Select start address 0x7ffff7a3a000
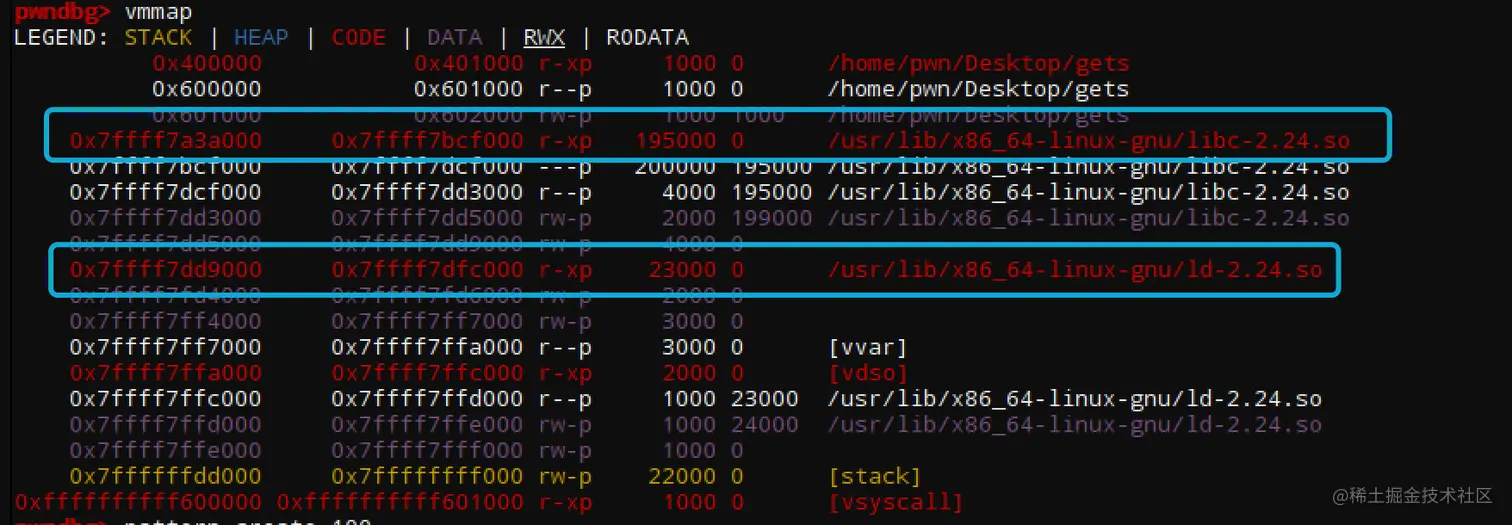This screenshot has height=525, width=1512. pyautogui.click(x=166, y=141)
